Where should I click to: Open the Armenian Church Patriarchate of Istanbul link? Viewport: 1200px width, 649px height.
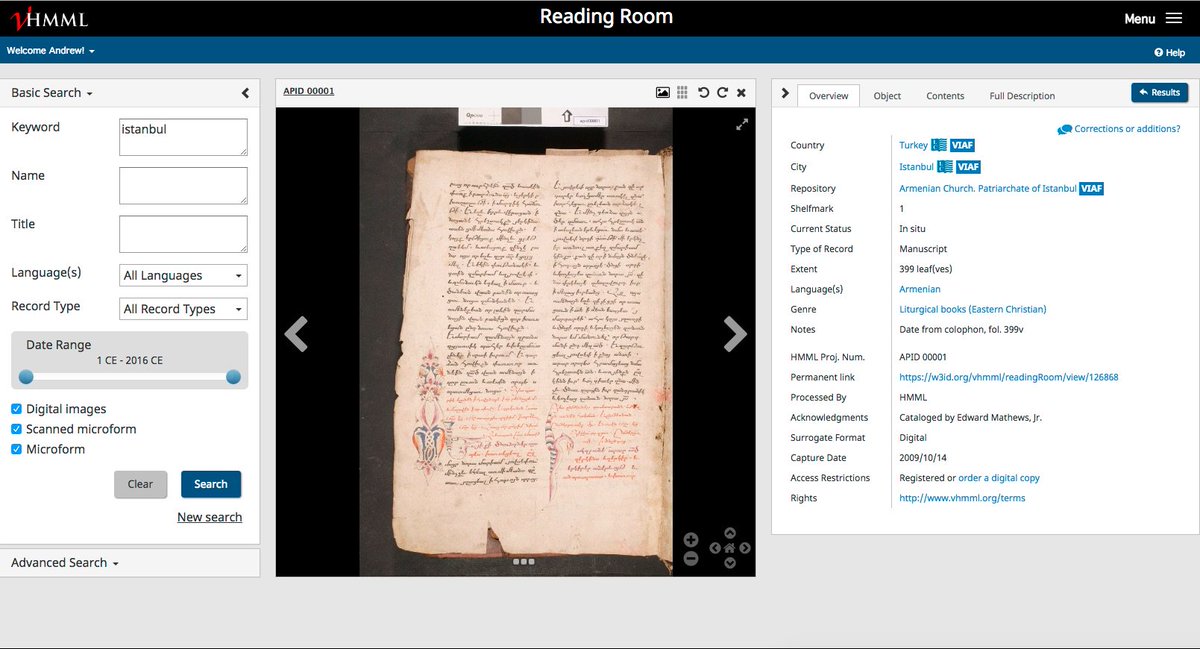[988, 188]
